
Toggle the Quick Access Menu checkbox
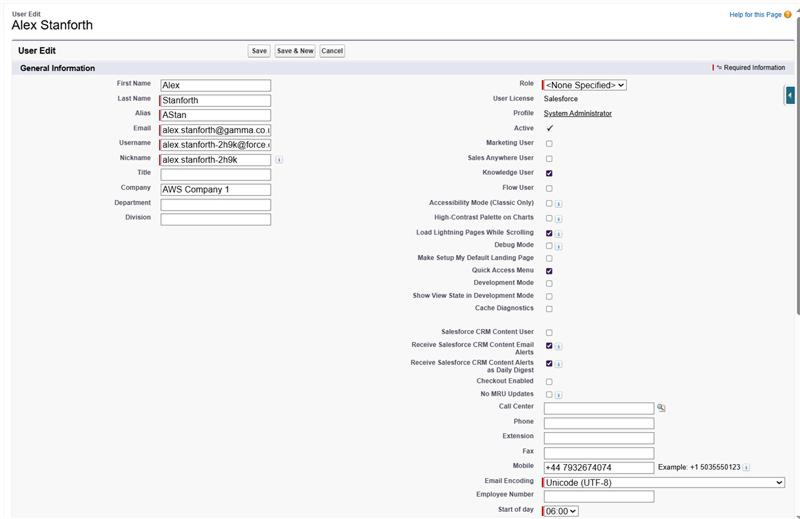coord(549,271)
